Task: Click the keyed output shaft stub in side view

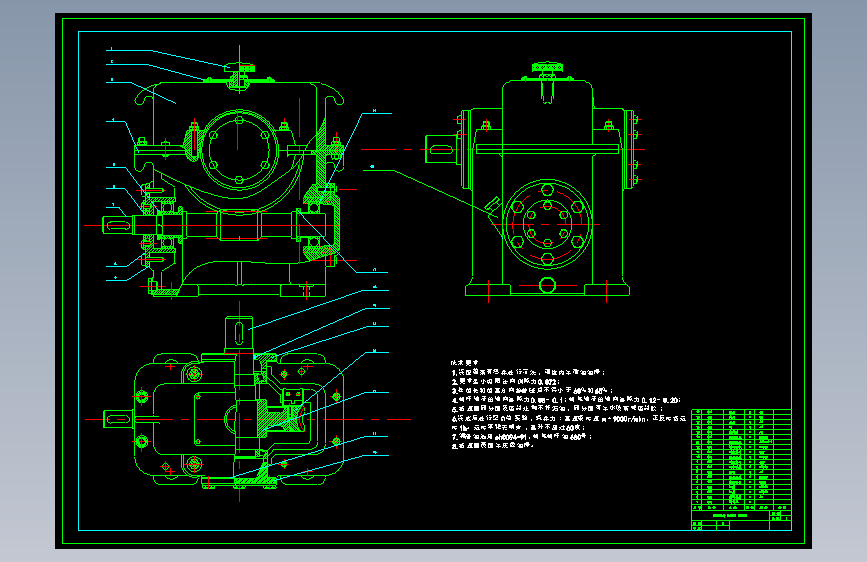Action: (441, 149)
